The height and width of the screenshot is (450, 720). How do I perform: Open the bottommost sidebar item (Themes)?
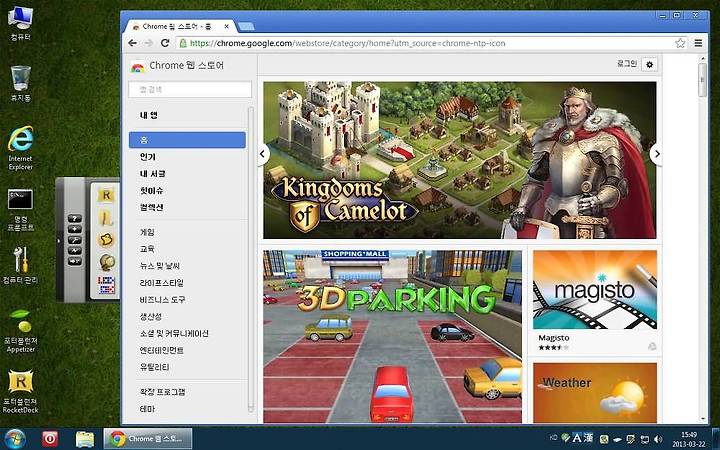pos(147,409)
